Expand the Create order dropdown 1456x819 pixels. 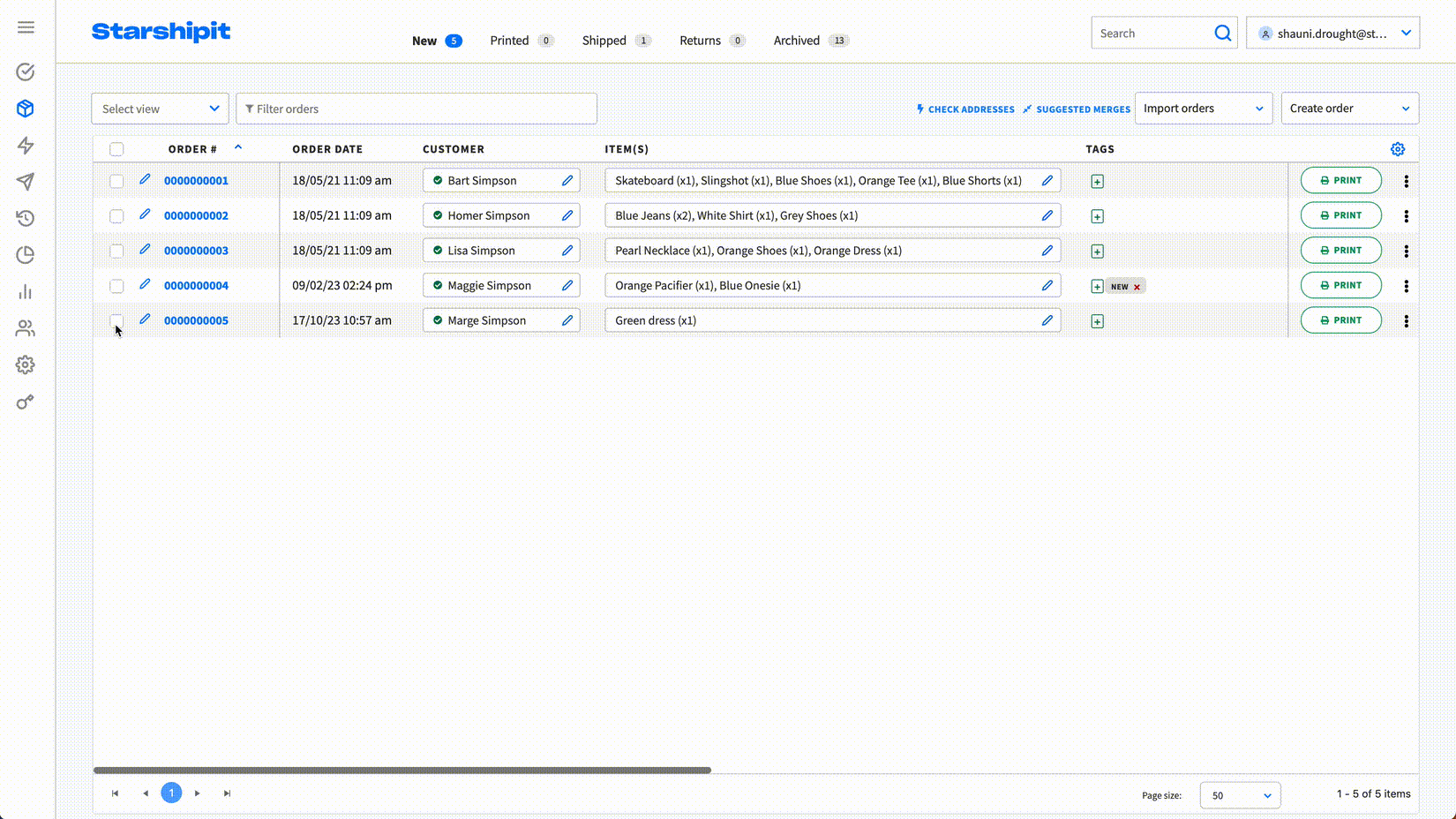1349,109
